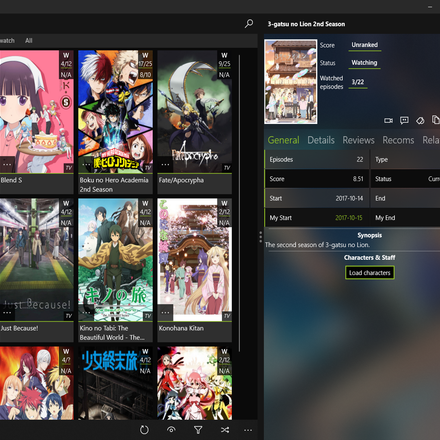Viewport: 440px width, 440px height.
Task: Open the filter funnel icon
Action: tap(198, 430)
